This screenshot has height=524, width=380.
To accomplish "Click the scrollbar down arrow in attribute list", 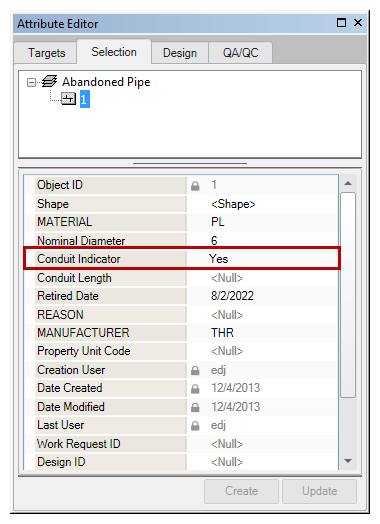I will pos(348,461).
